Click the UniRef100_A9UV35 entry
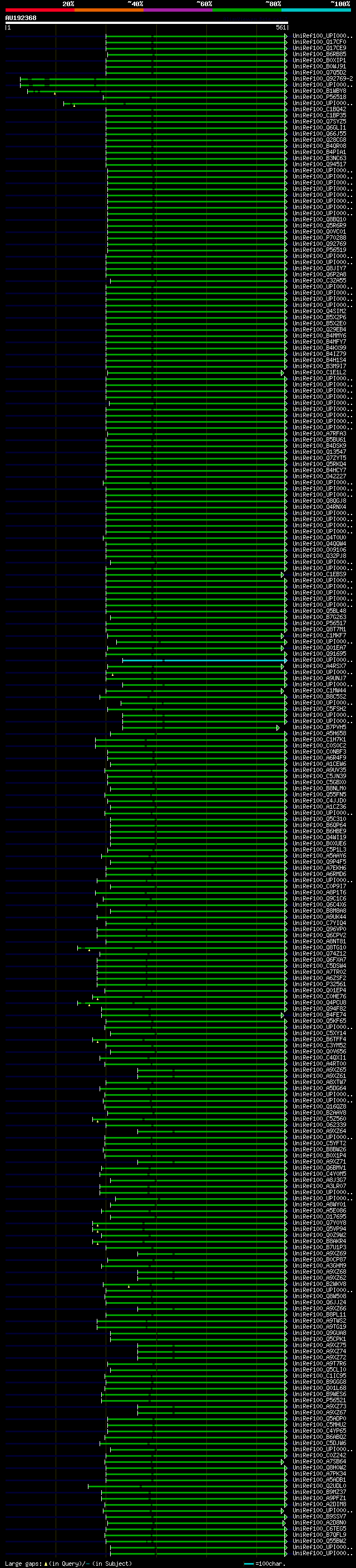The width and height of the screenshot is (356, 1568). pos(319,770)
